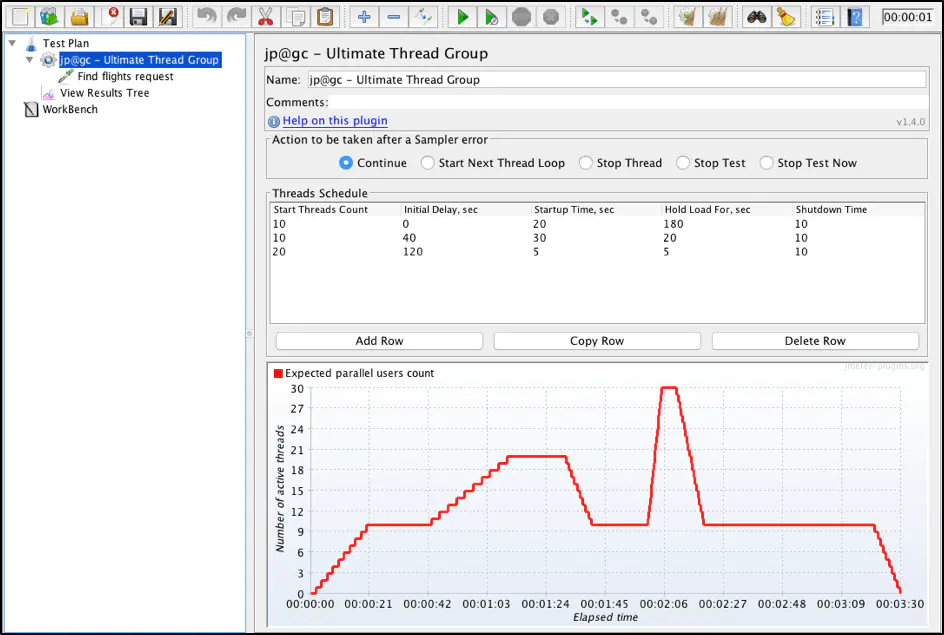Click Start no pauses icon
The height and width of the screenshot is (635, 944).
click(492, 16)
